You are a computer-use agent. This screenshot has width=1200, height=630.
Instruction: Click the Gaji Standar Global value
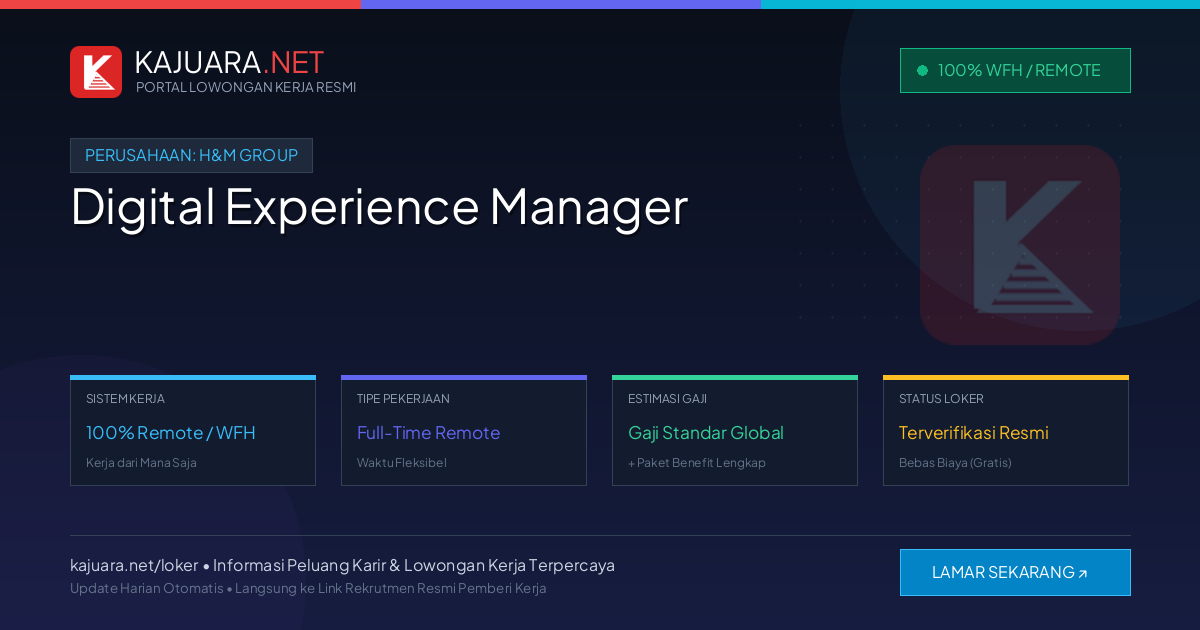(706, 433)
